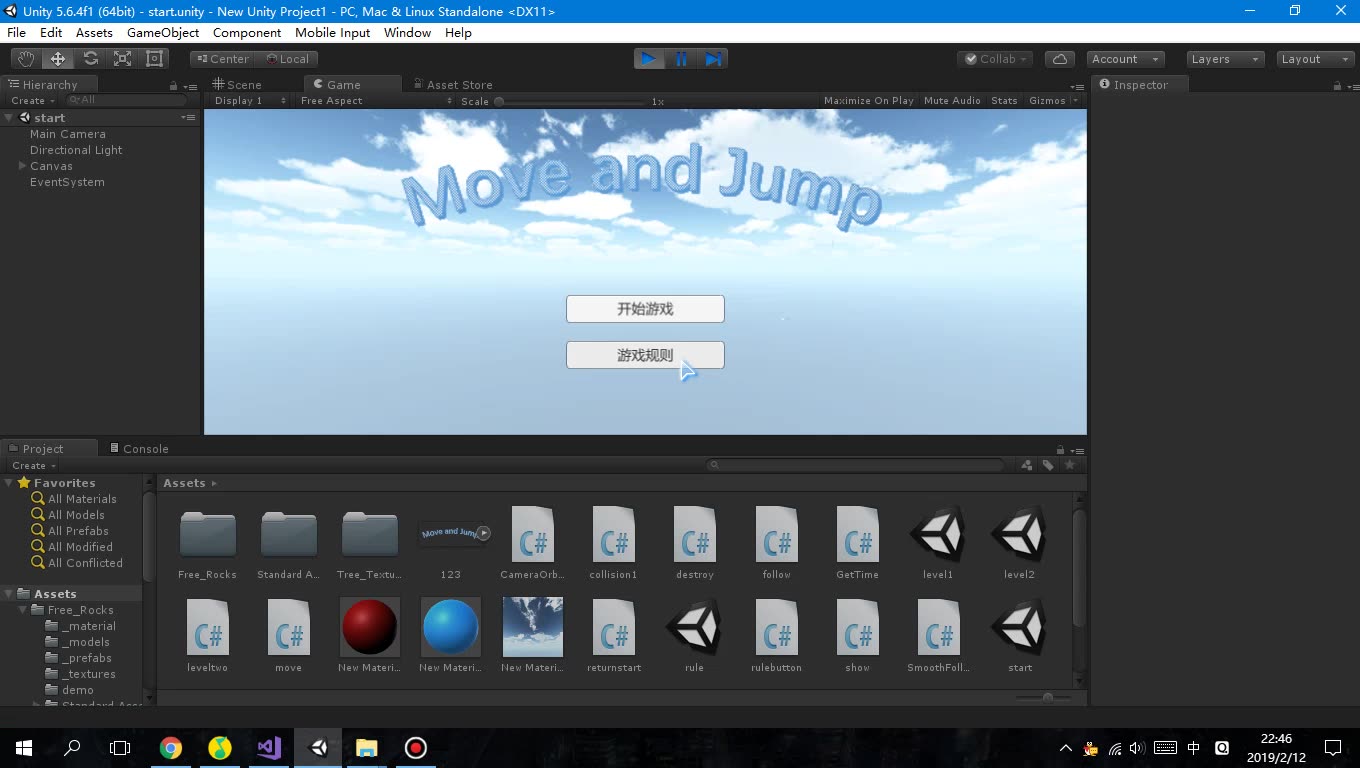Open the Assets menu
1360x768 pixels.
[x=94, y=33]
